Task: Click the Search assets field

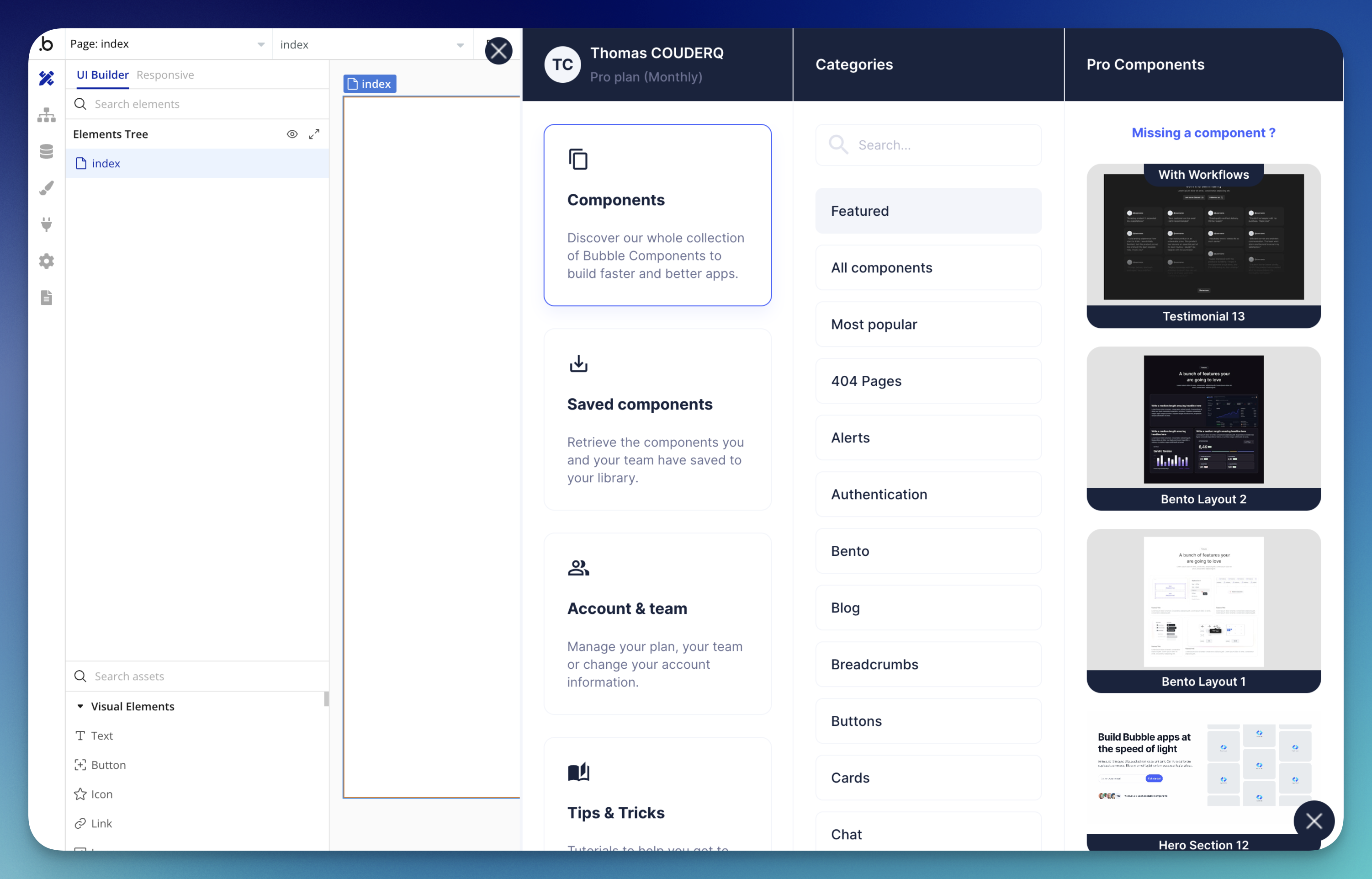Action: tap(197, 676)
